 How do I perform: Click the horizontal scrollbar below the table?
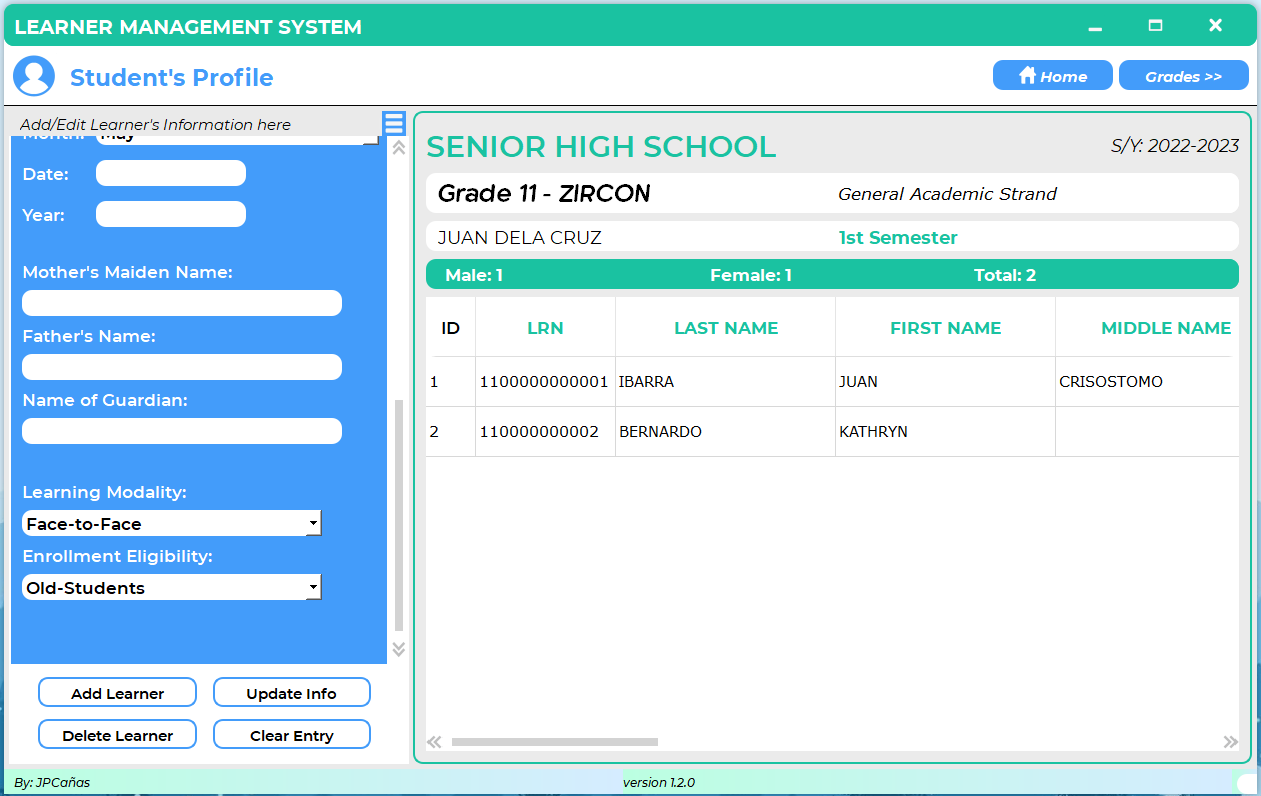(x=554, y=741)
